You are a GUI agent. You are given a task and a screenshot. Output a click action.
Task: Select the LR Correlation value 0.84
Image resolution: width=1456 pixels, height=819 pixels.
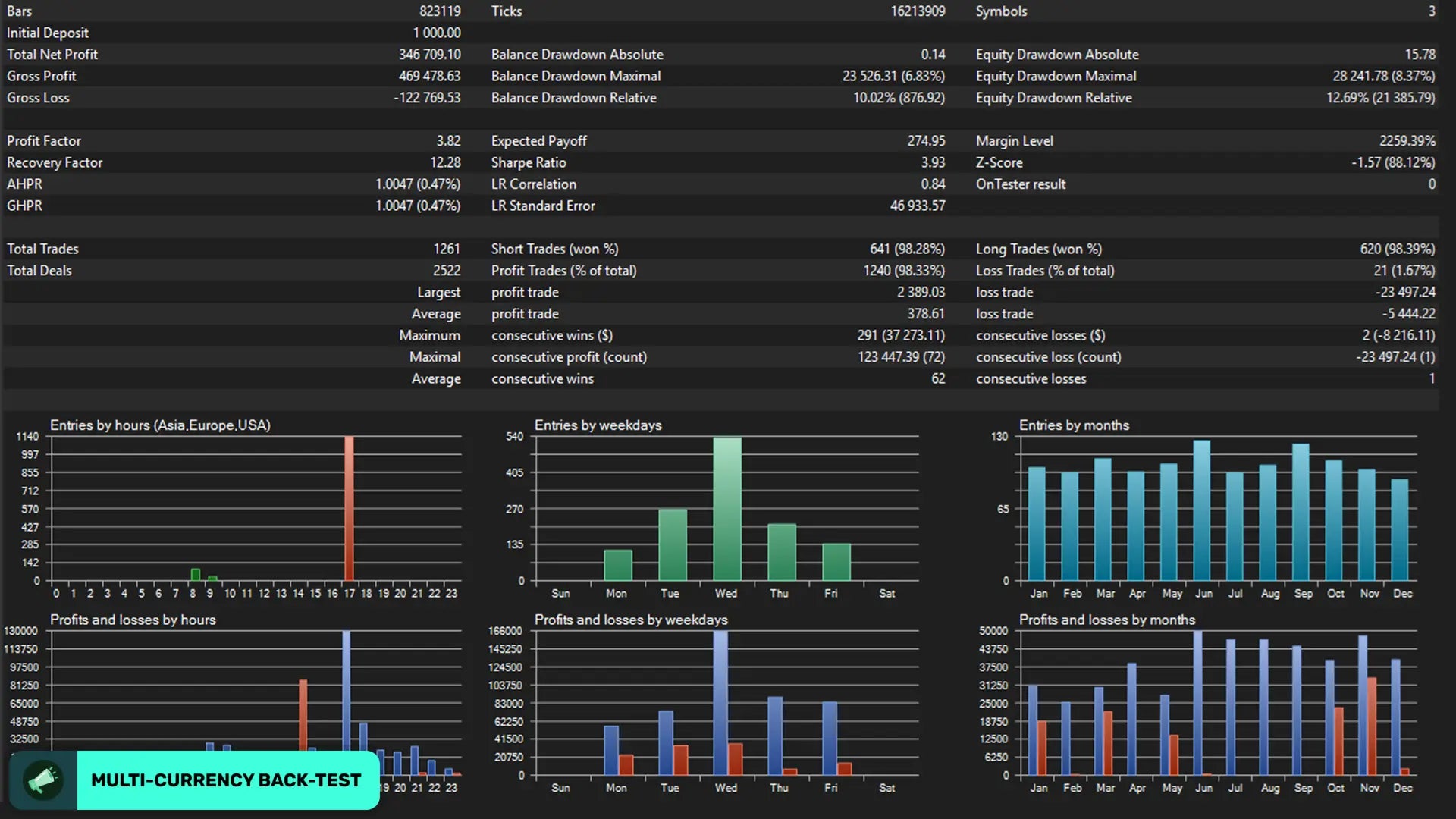click(x=933, y=184)
